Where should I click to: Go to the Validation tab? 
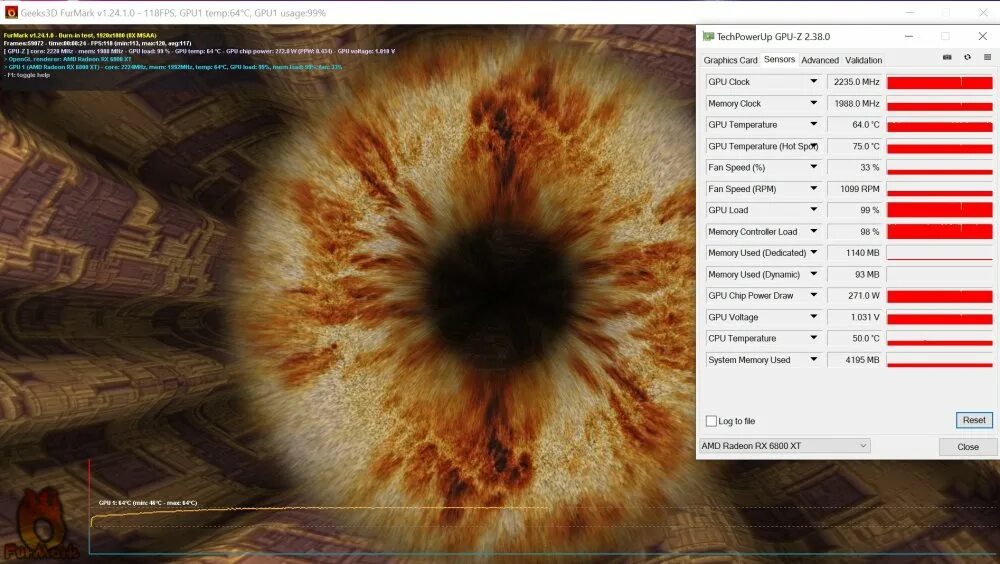click(x=864, y=60)
